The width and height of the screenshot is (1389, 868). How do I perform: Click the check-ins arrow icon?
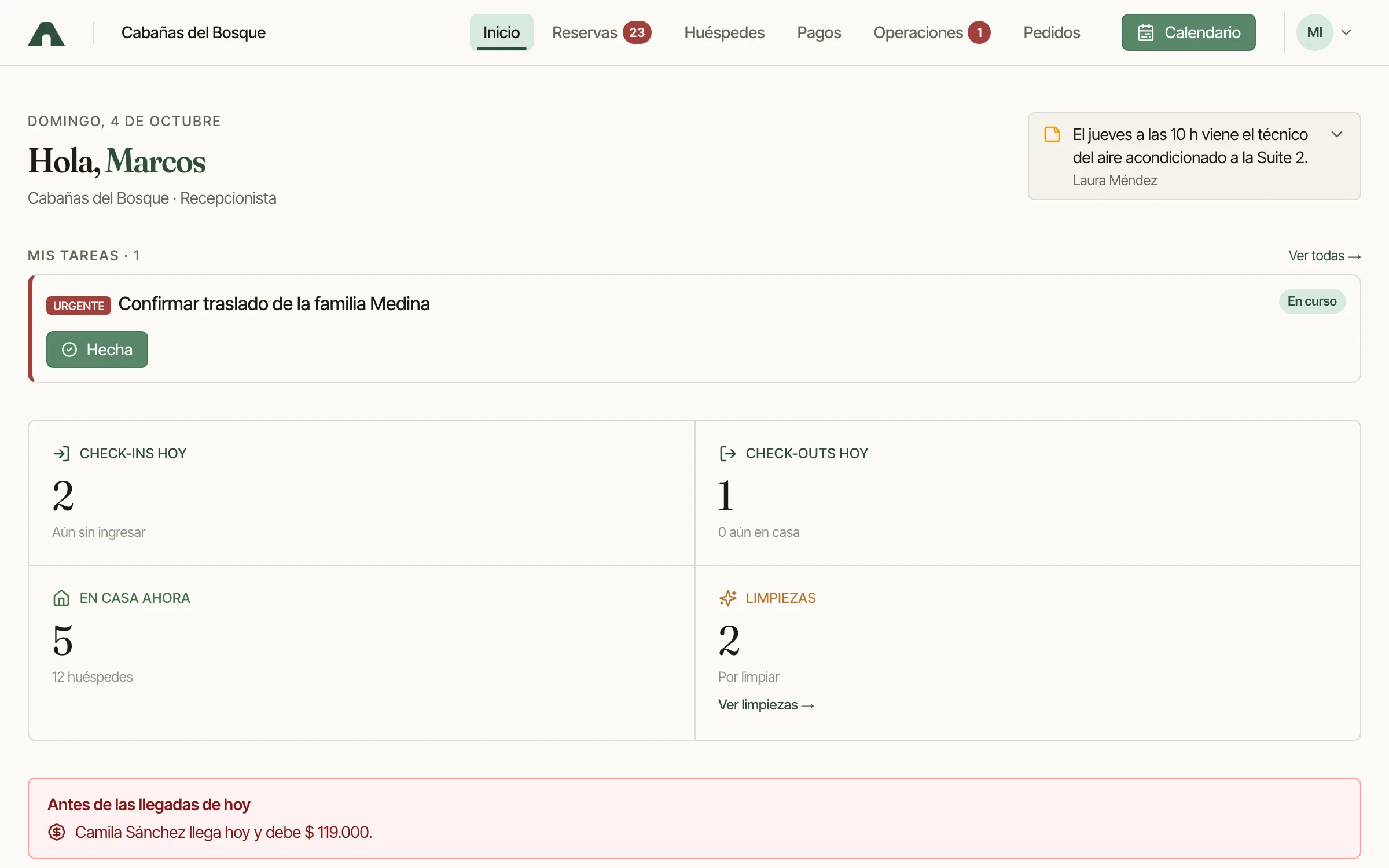tap(61, 454)
